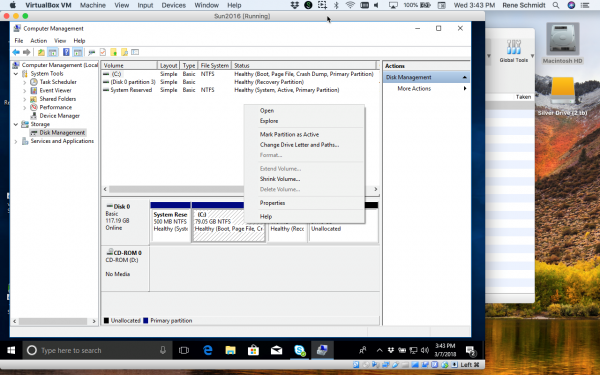600x375 pixels.
Task: Open the File menu
Action: [x=19, y=41]
